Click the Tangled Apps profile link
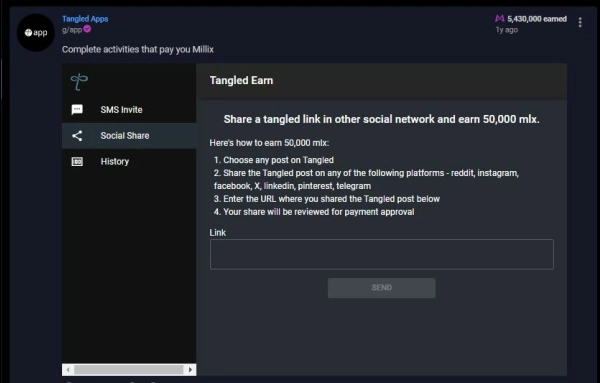This screenshot has height=383, width=600. click(85, 19)
